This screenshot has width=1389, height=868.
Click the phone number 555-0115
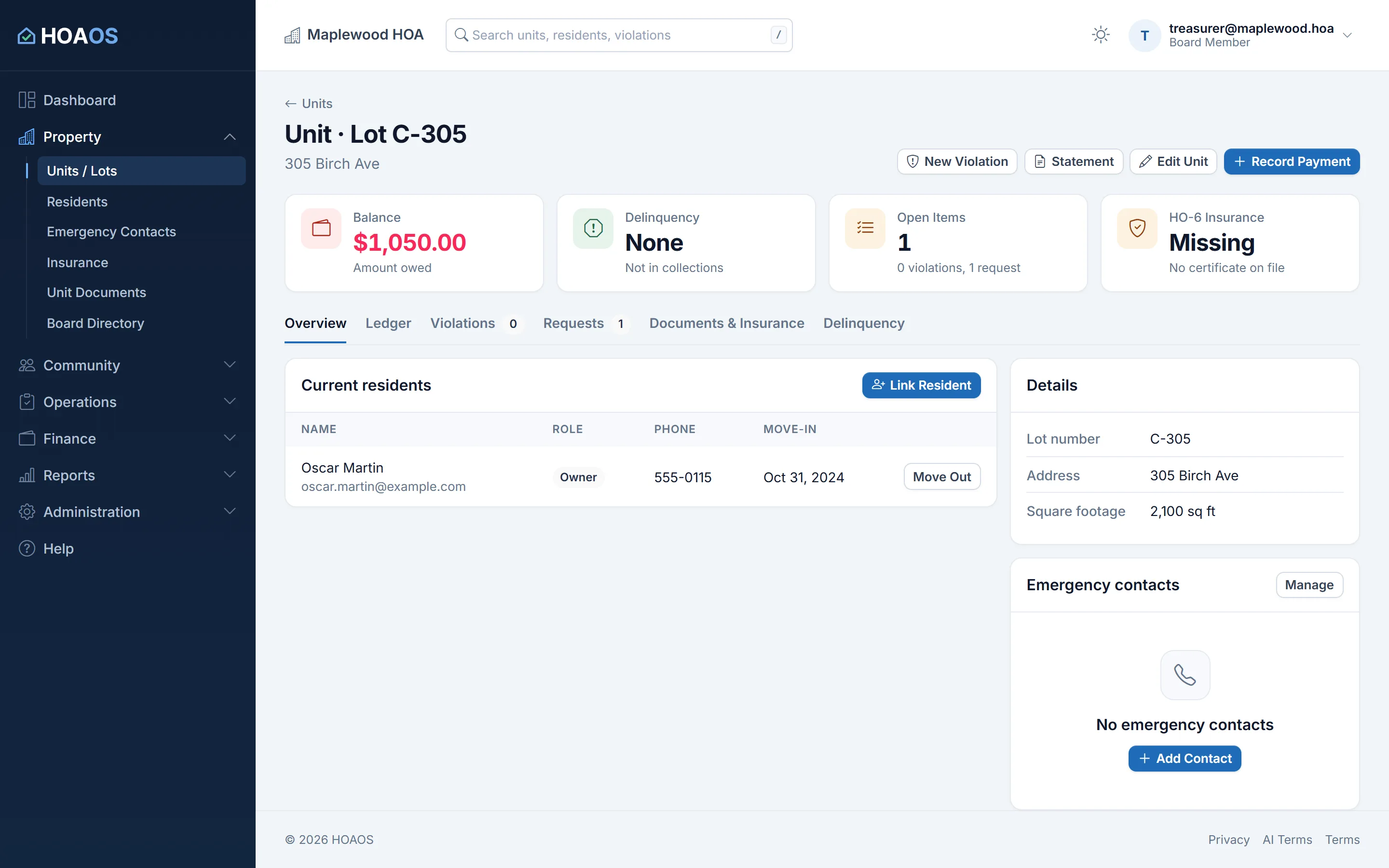click(x=683, y=477)
